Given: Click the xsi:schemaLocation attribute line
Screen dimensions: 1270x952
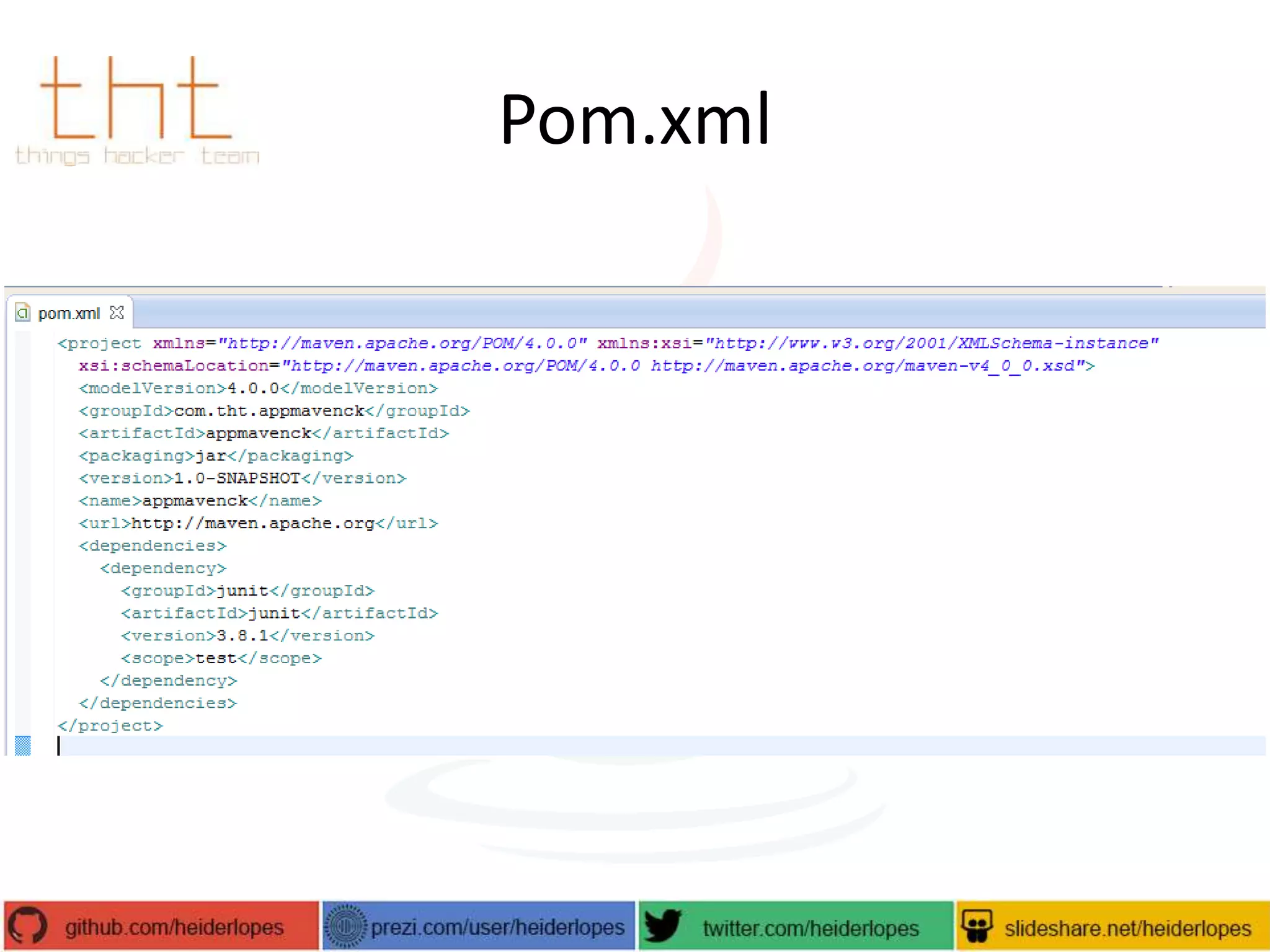Looking at the screenshot, I should click(587, 366).
